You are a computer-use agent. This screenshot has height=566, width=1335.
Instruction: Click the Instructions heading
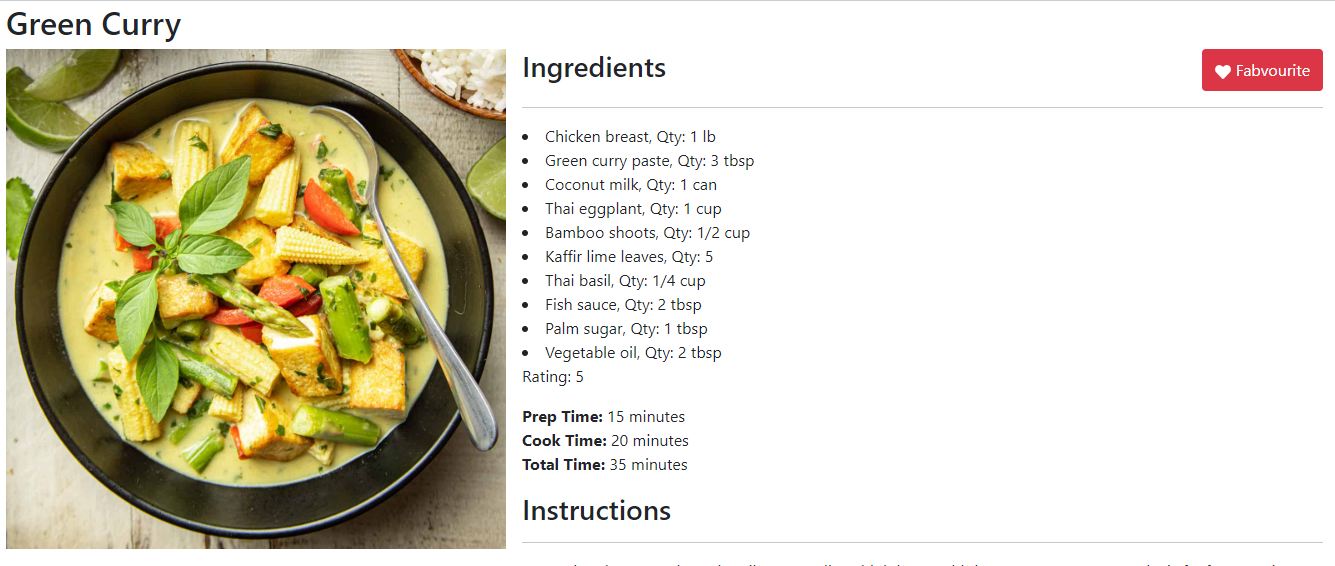(x=596, y=511)
